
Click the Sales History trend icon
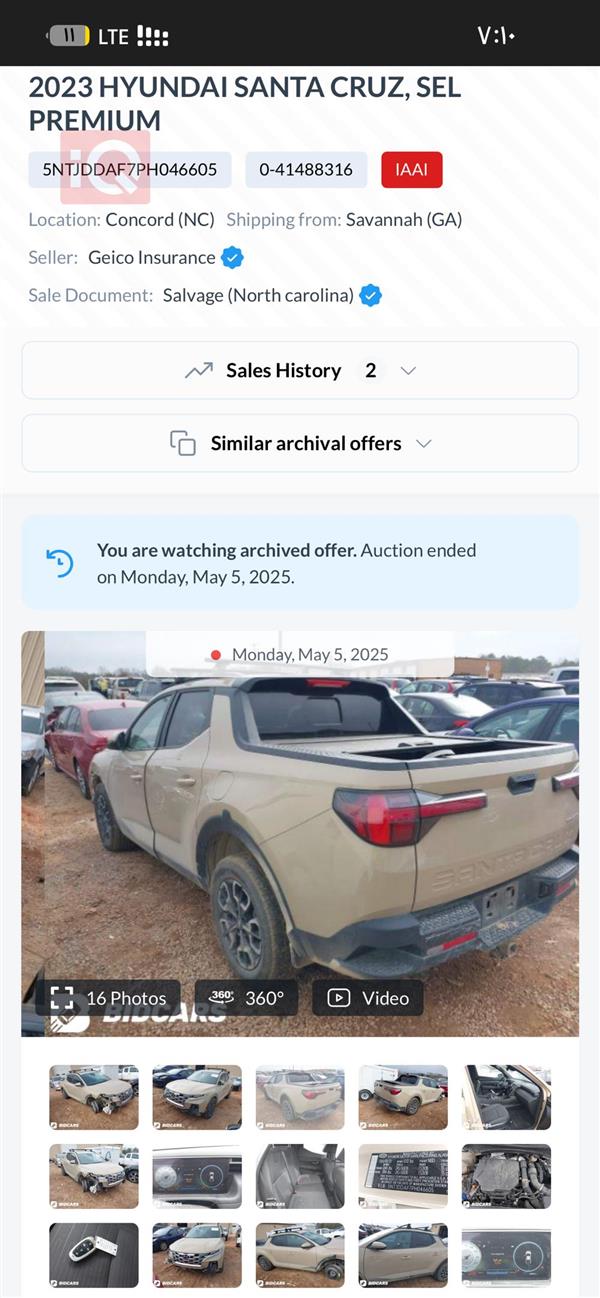pos(199,370)
